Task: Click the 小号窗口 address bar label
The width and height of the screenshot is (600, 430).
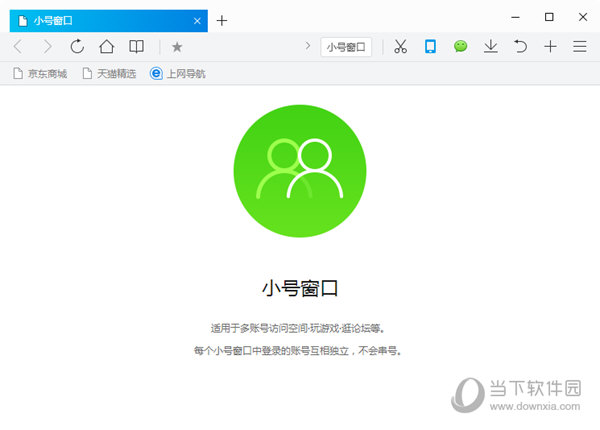Action: tap(346, 47)
